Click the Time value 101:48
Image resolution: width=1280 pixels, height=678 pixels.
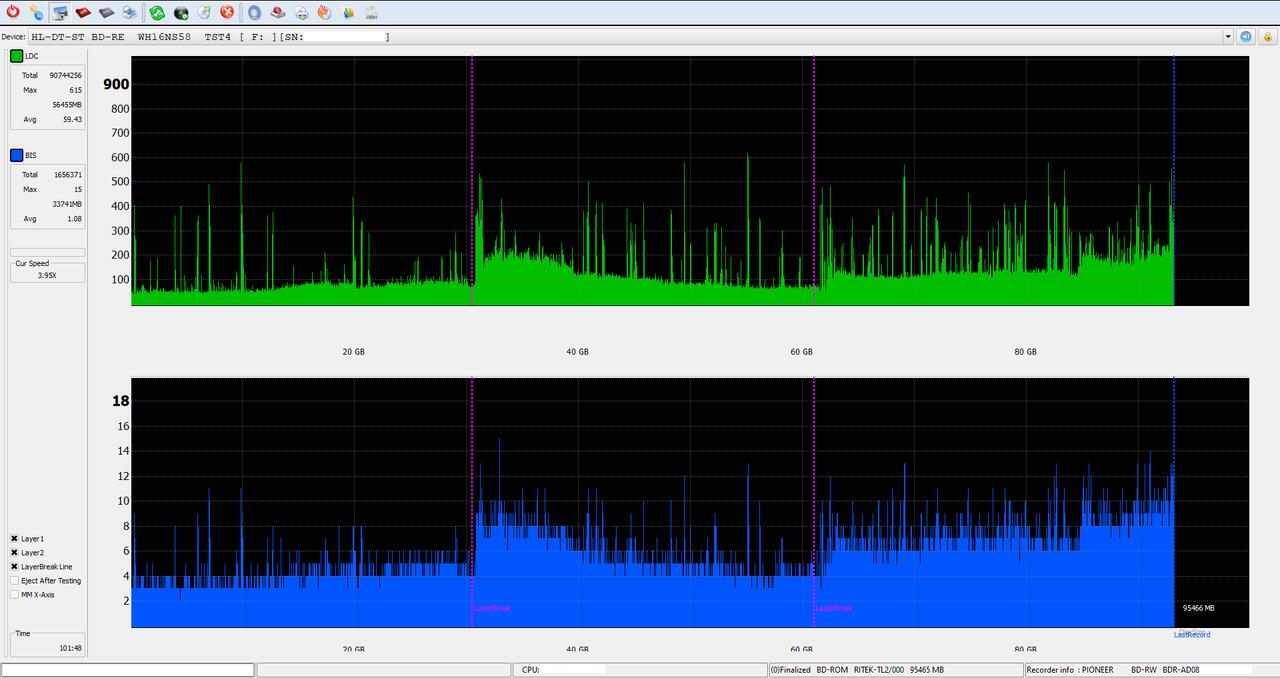coord(70,648)
